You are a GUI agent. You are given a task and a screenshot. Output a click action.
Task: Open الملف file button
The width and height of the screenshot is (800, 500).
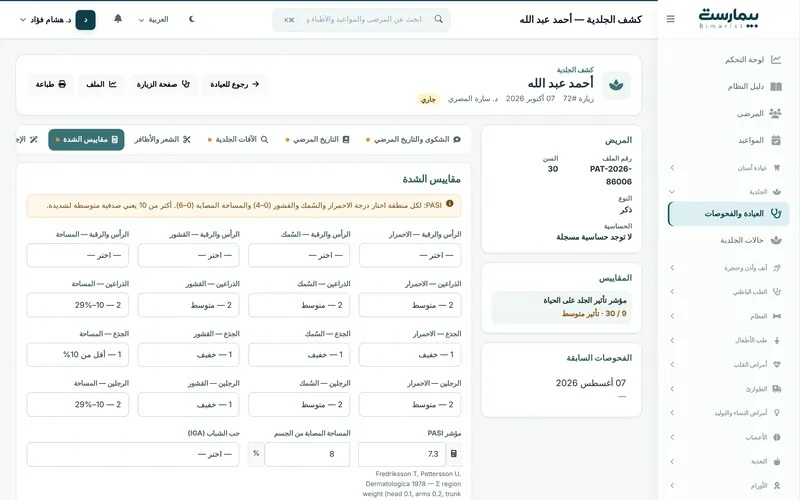coord(101,84)
